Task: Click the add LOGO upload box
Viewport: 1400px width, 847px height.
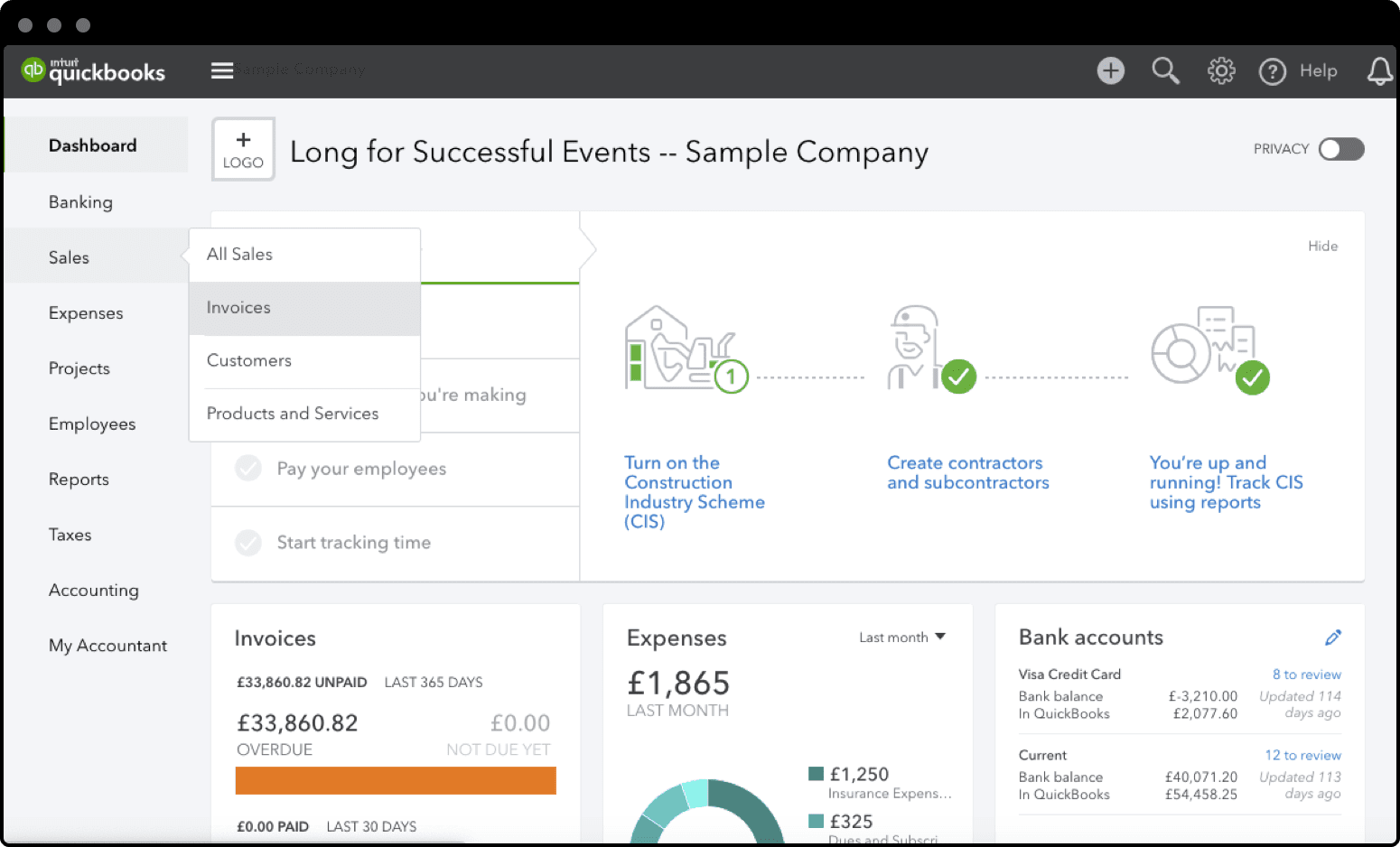Action: pos(242,148)
